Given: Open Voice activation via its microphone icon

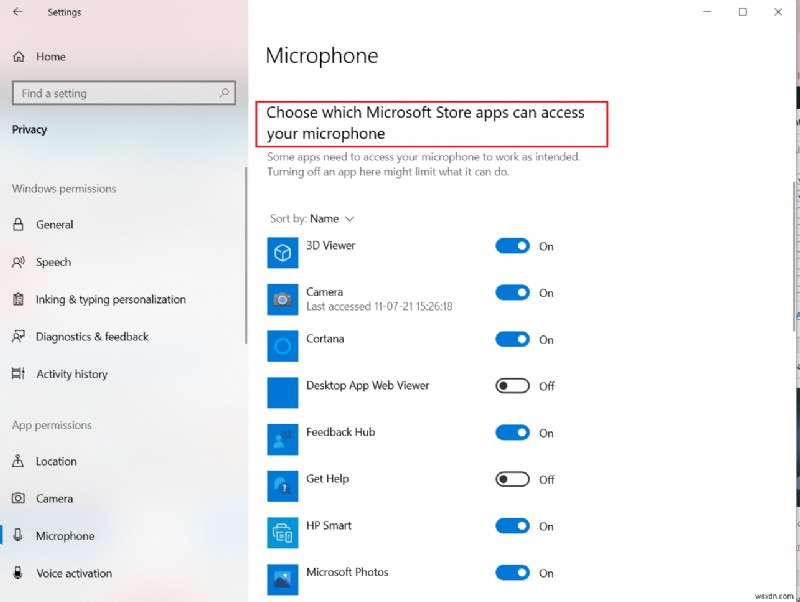Looking at the screenshot, I should pyautogui.click(x=17, y=573).
